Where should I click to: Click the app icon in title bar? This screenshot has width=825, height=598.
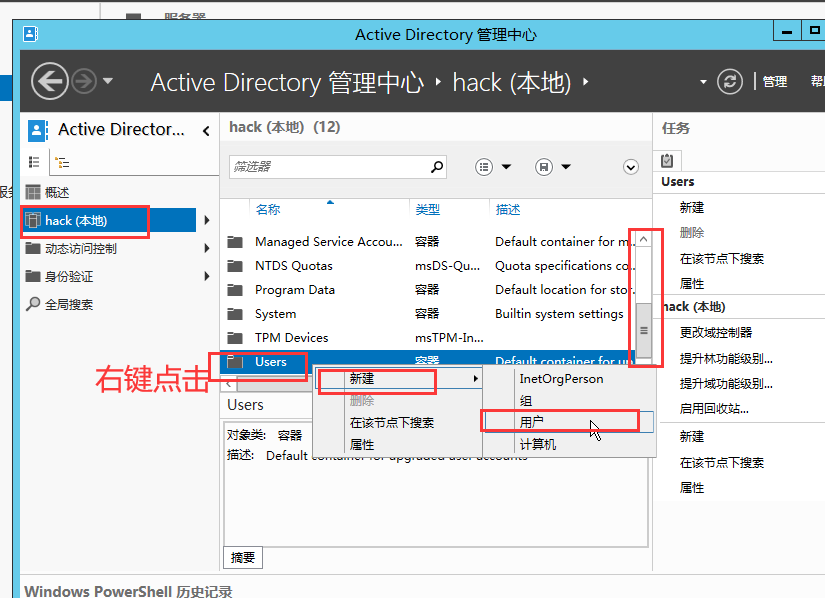pos(30,34)
